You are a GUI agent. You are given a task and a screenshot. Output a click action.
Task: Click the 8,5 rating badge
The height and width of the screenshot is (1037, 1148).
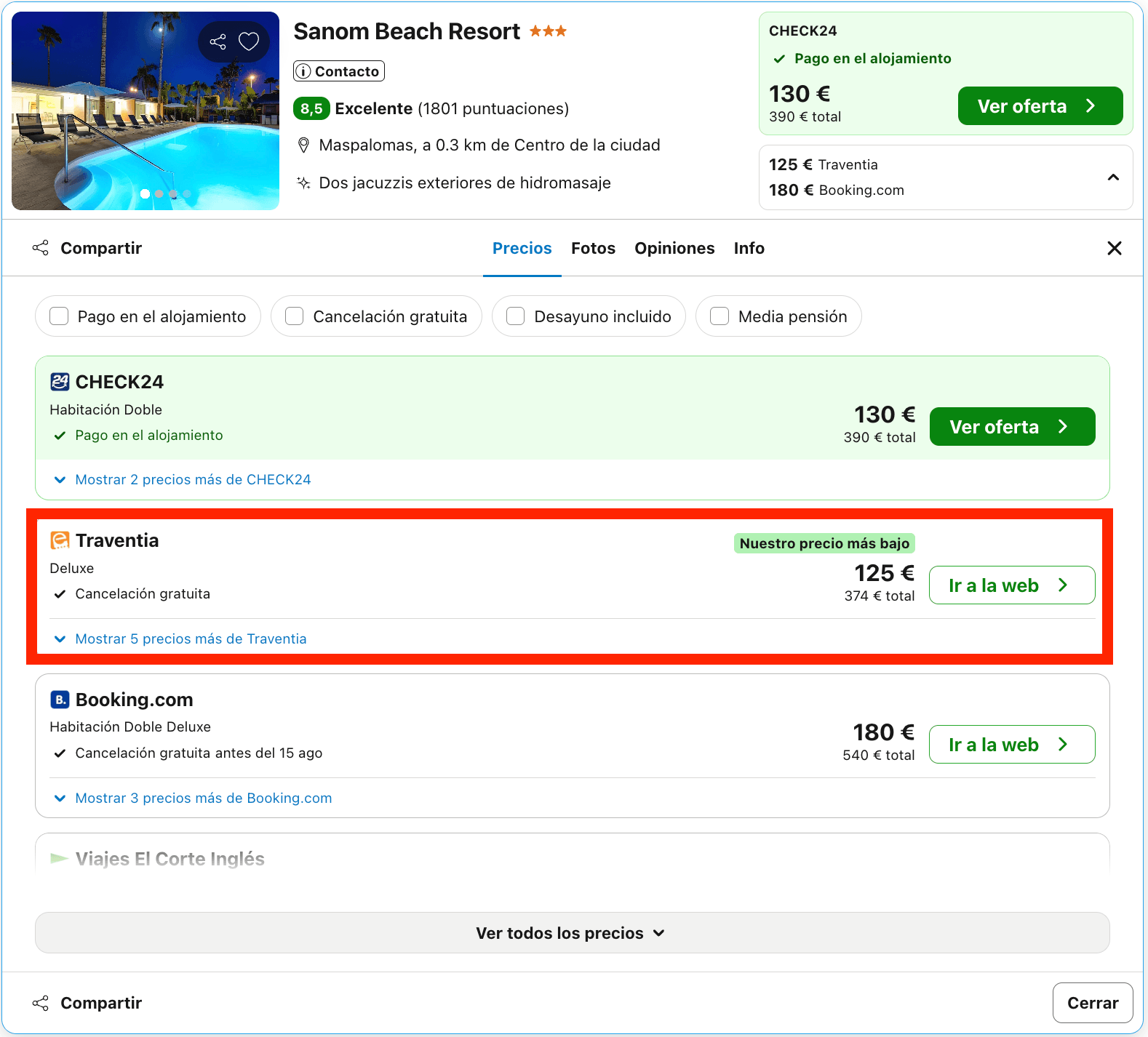(311, 109)
